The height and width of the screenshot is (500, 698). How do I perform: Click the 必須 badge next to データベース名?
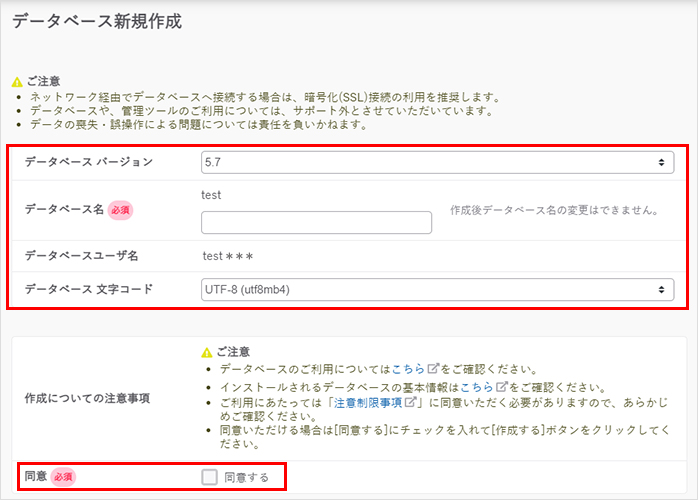point(120,210)
